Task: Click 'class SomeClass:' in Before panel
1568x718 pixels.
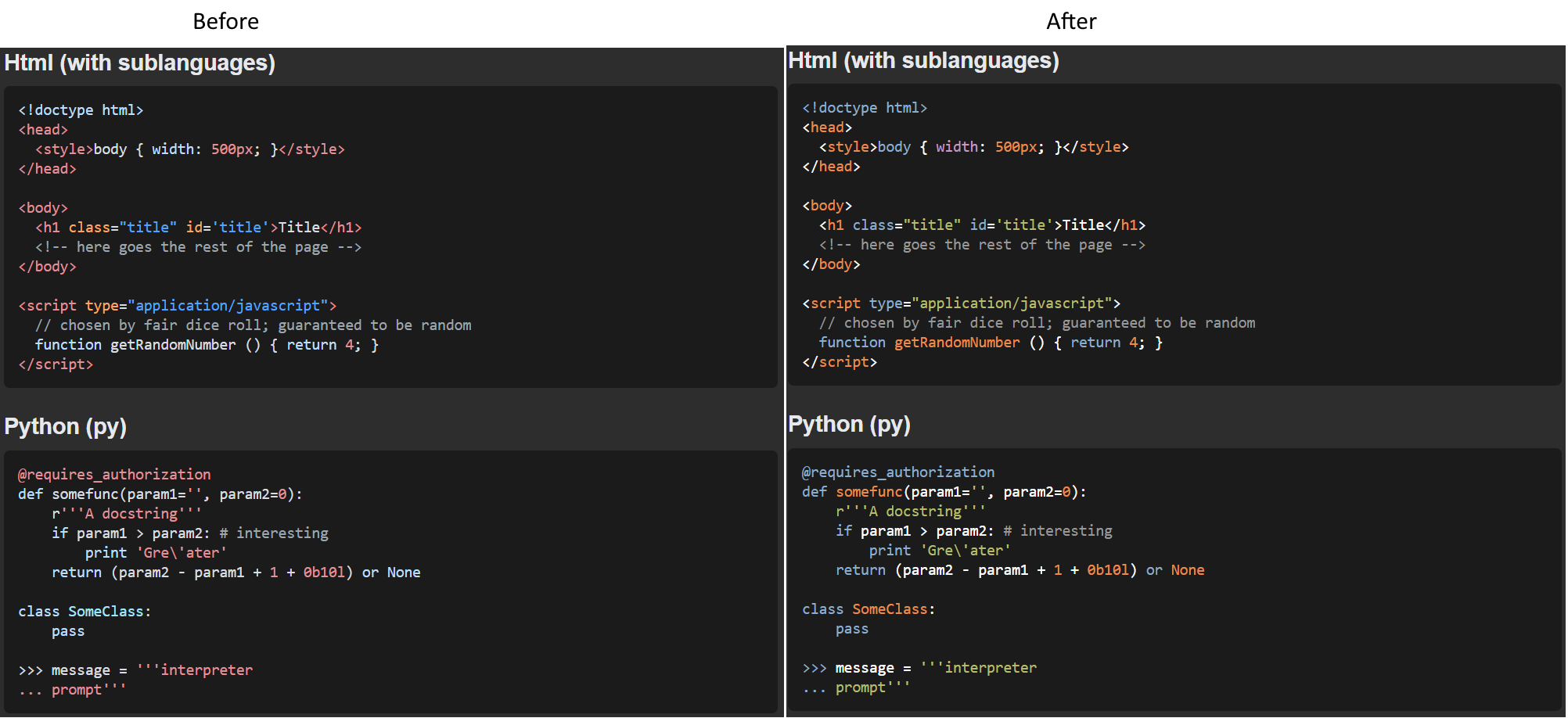Action: pyautogui.click(x=85, y=612)
